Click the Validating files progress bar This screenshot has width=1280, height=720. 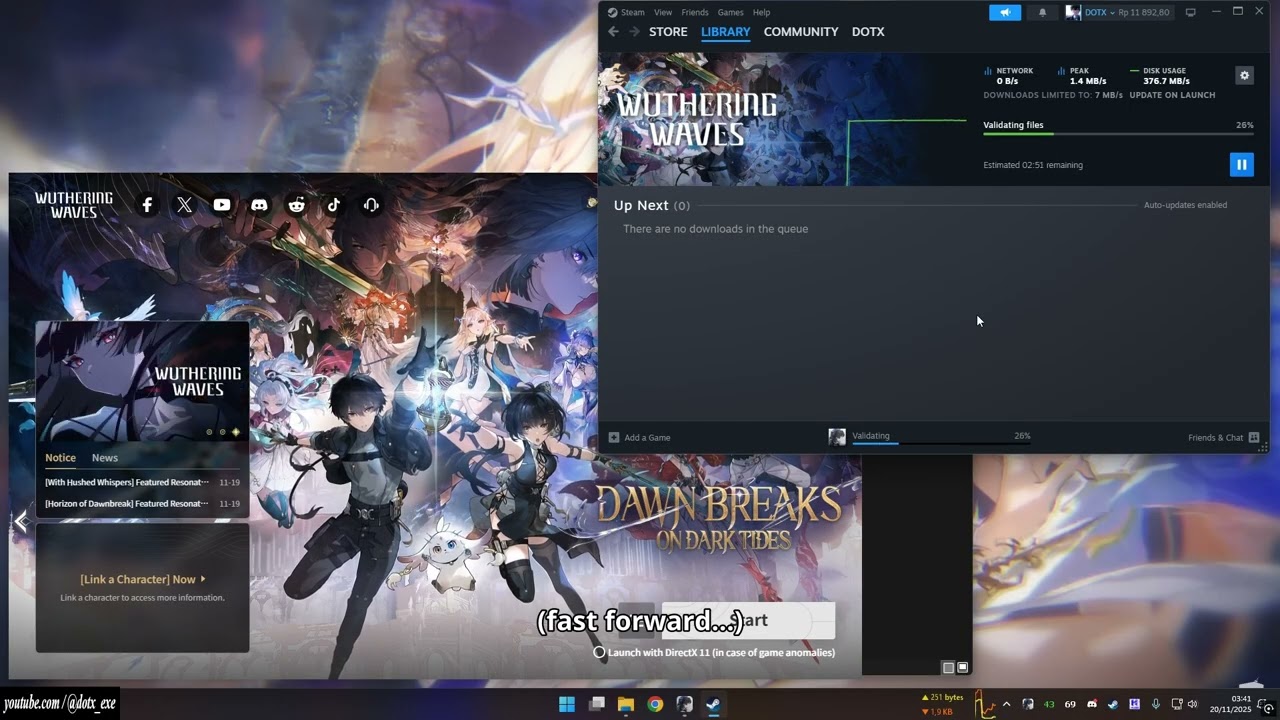[1118, 134]
